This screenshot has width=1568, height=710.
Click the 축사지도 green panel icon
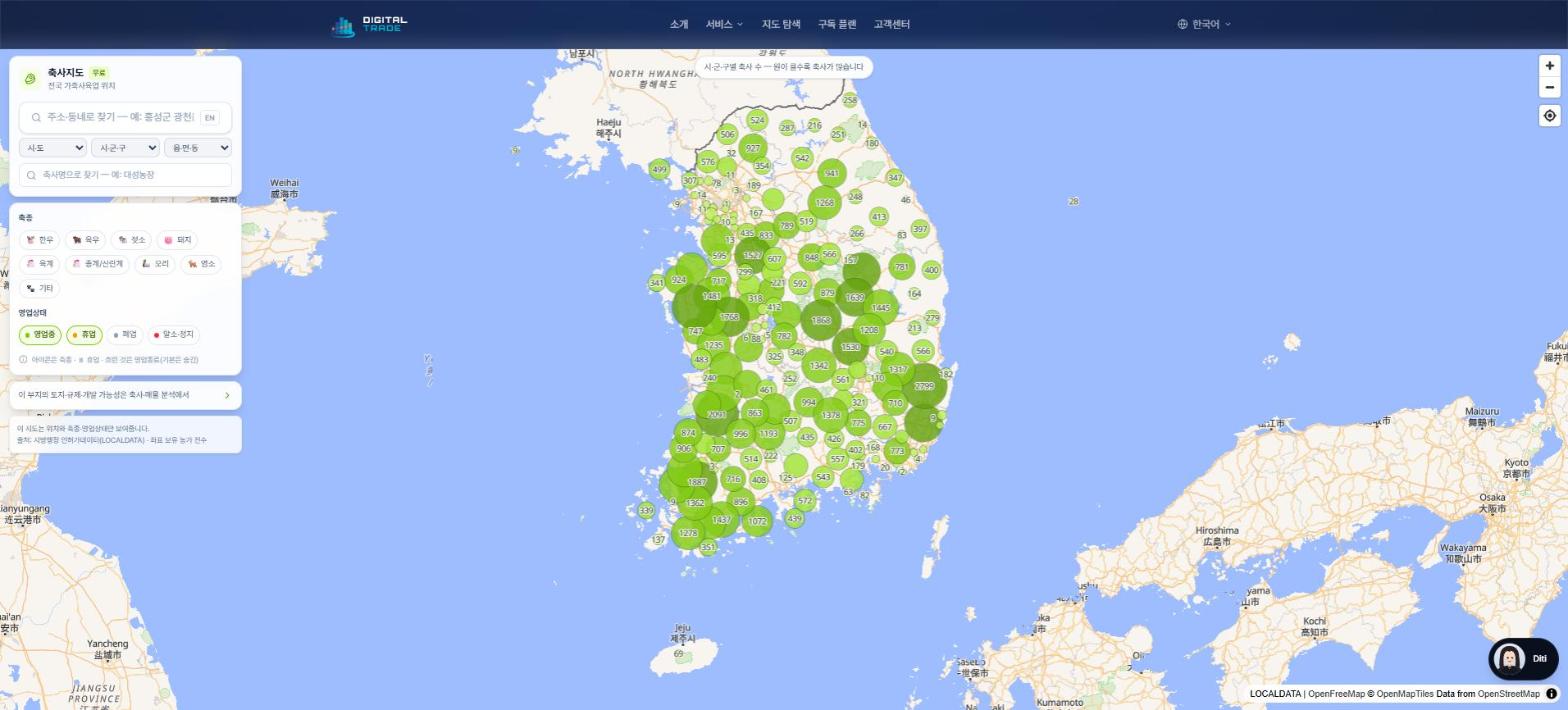[x=30, y=79]
